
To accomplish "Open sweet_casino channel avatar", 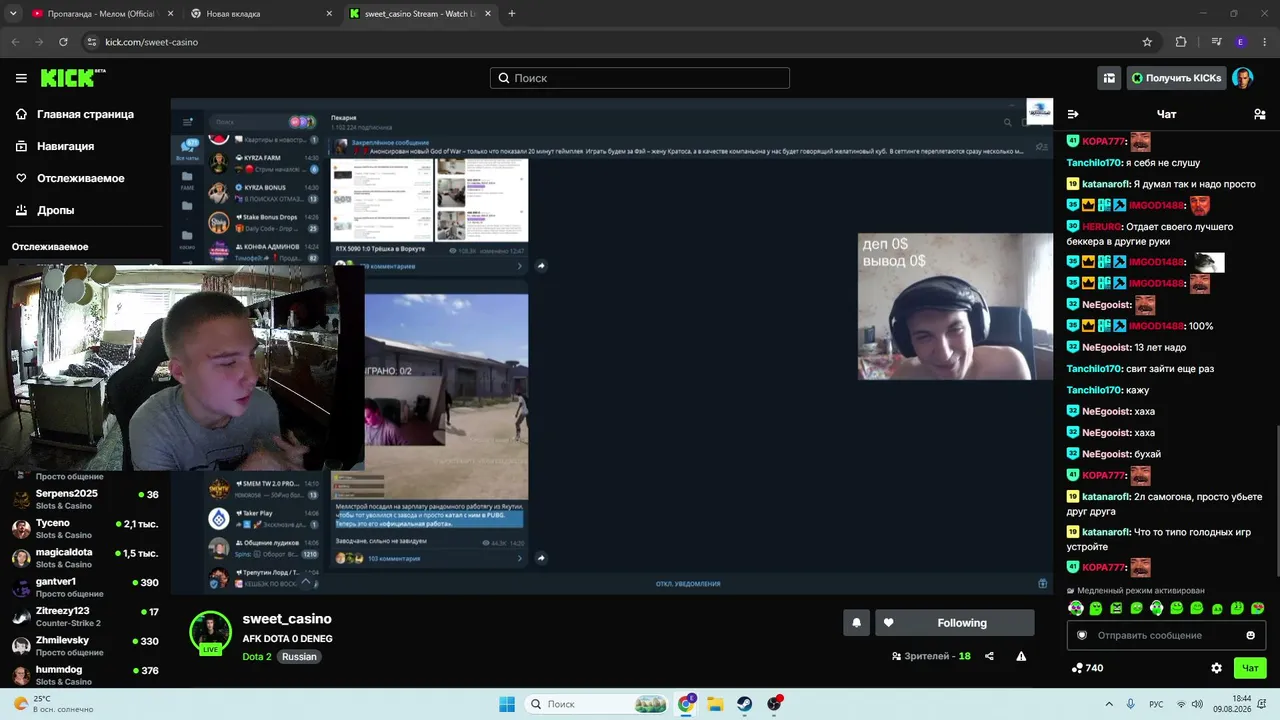I will click(211, 632).
